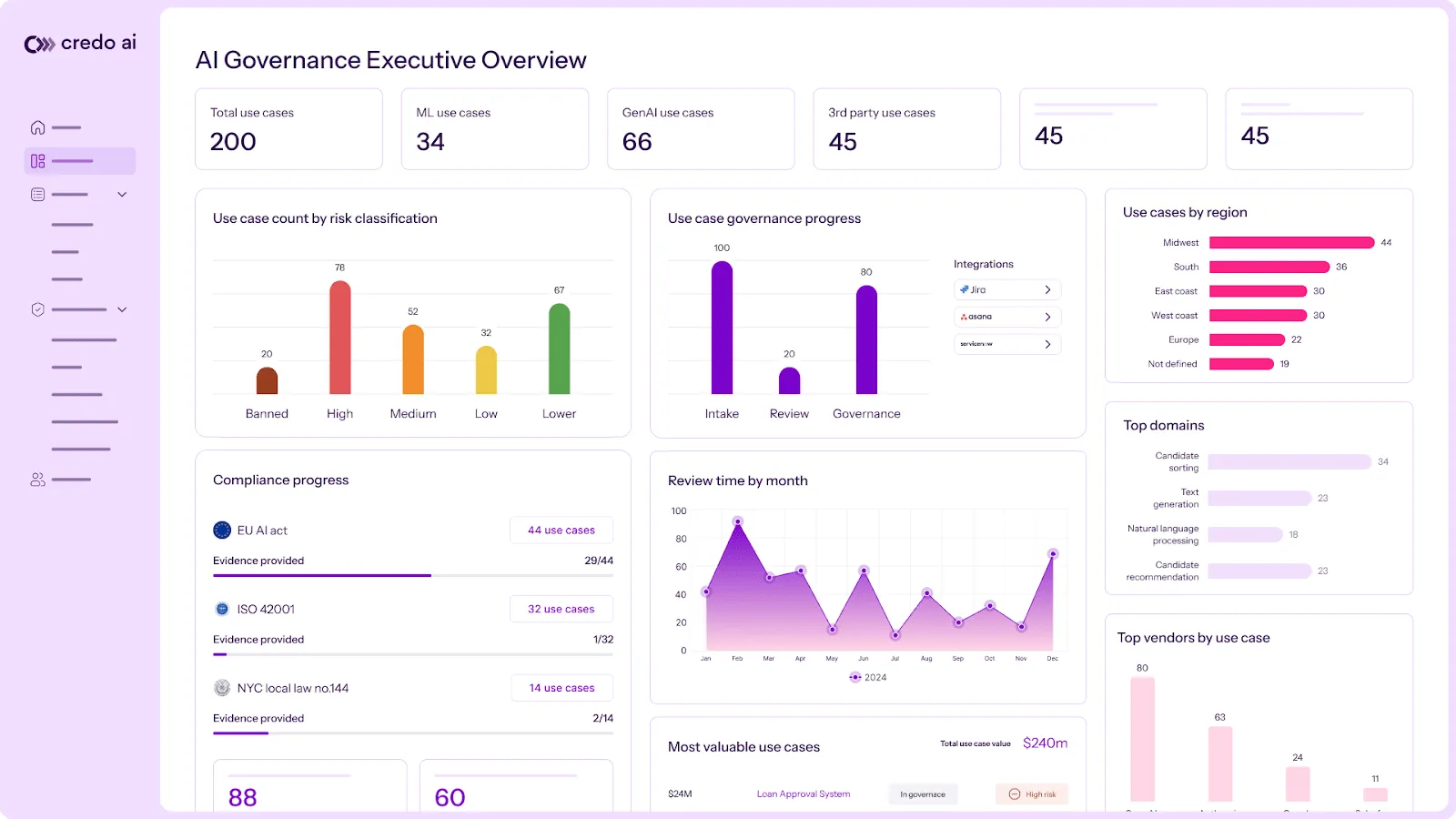Open the asana integration row
This screenshot has width=1456, height=819.
coord(1007,317)
